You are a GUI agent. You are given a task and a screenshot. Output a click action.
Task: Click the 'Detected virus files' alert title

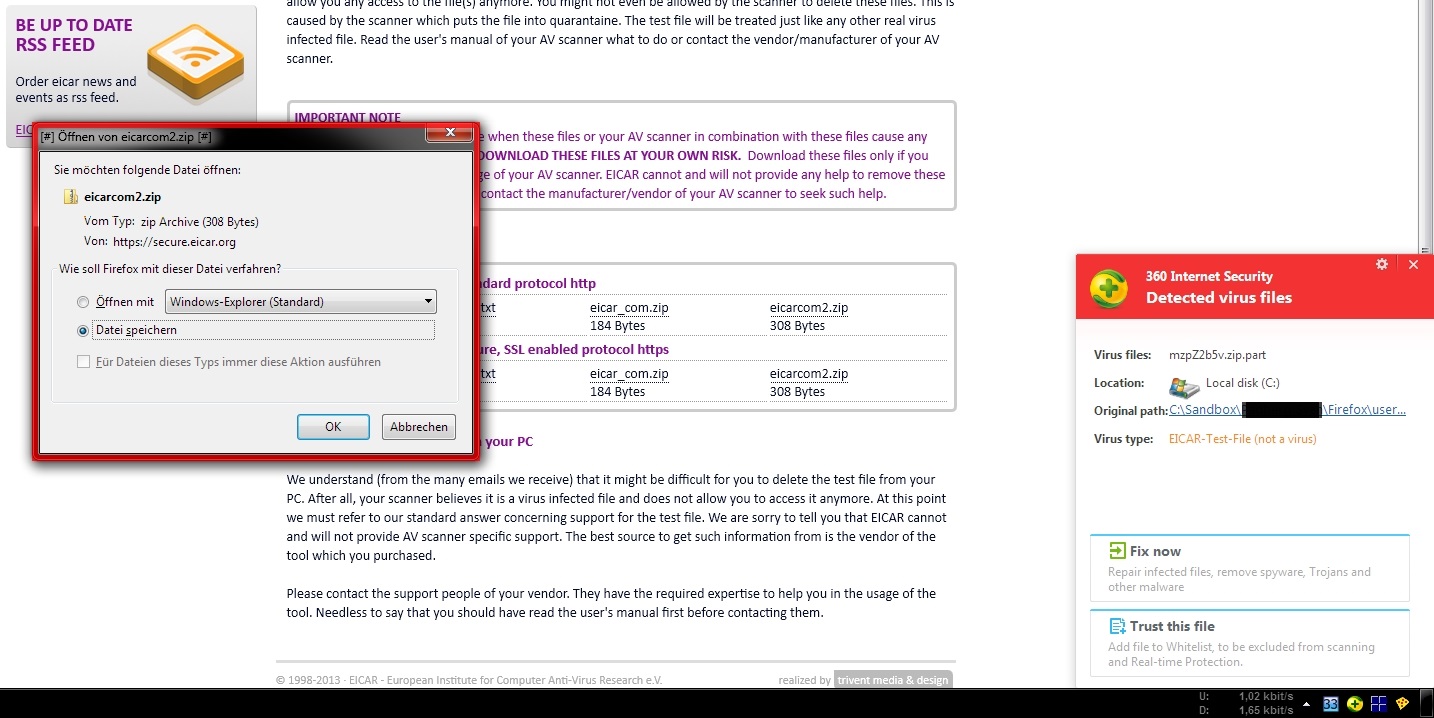coord(1219,297)
